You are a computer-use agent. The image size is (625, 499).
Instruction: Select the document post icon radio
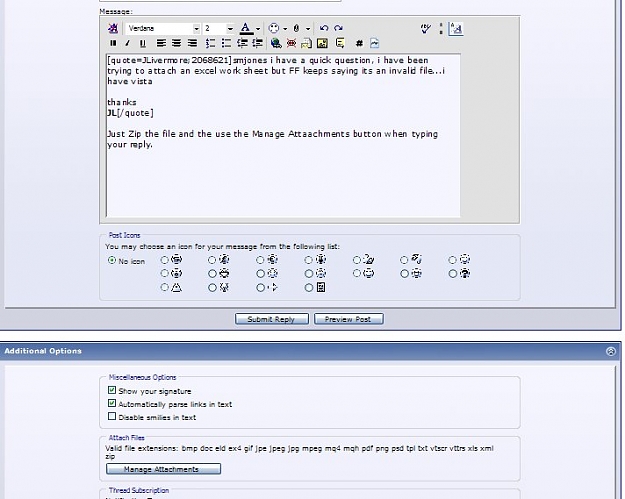tap(309, 287)
